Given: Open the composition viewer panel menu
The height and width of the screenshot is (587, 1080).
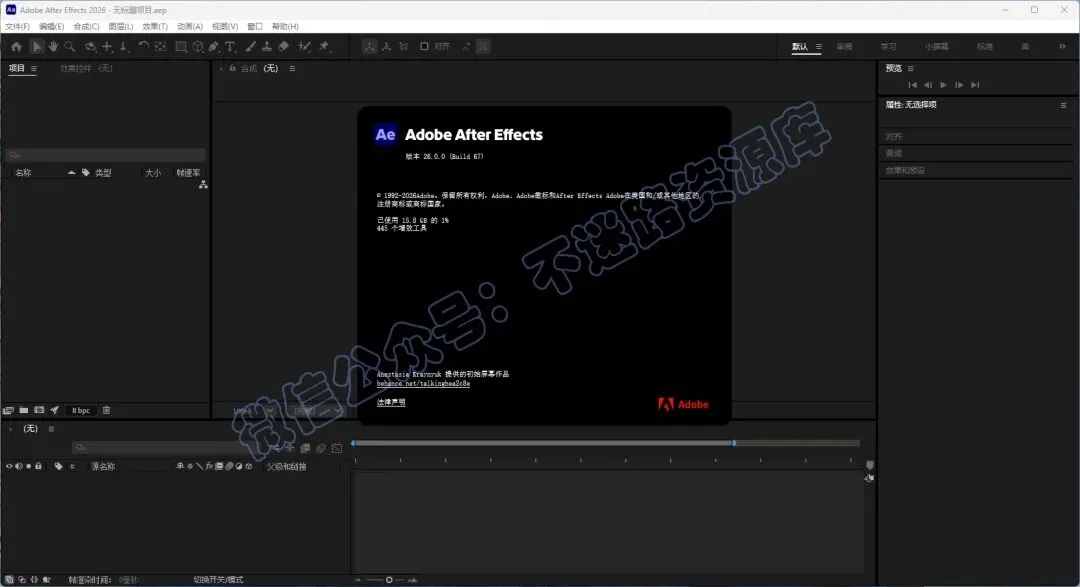Looking at the screenshot, I should [292, 68].
